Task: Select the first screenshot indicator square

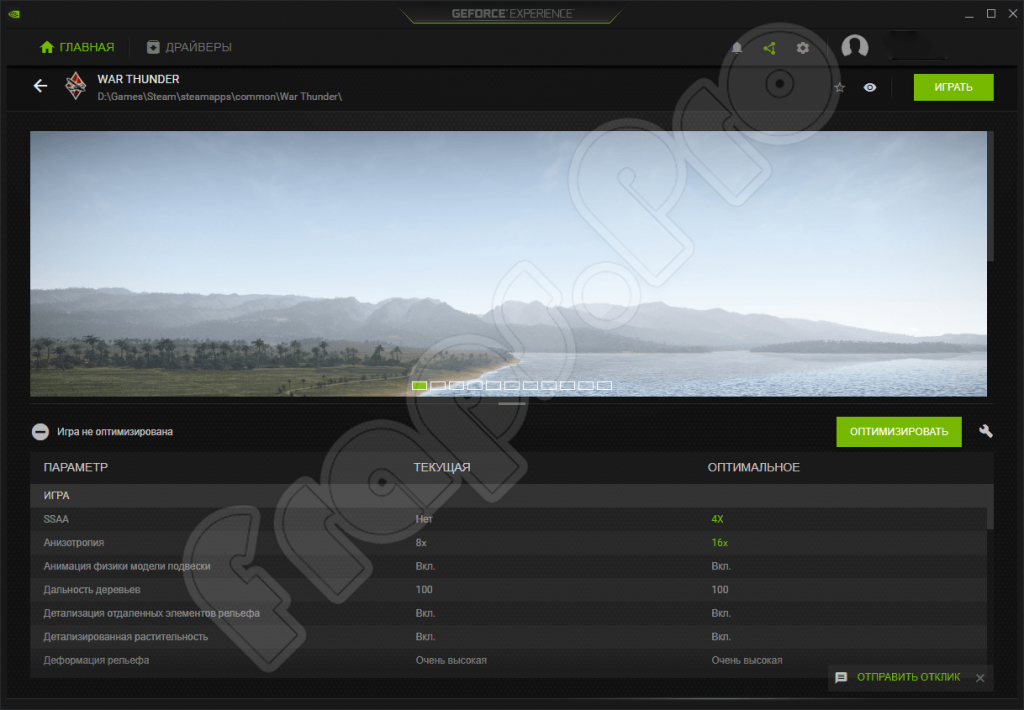Action: click(x=420, y=385)
